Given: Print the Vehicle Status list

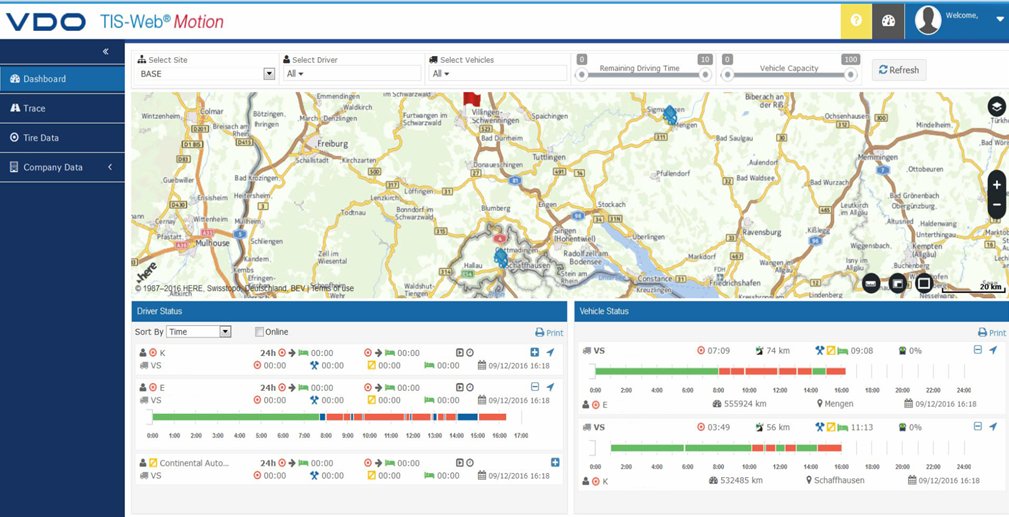Looking at the screenshot, I should [991, 333].
